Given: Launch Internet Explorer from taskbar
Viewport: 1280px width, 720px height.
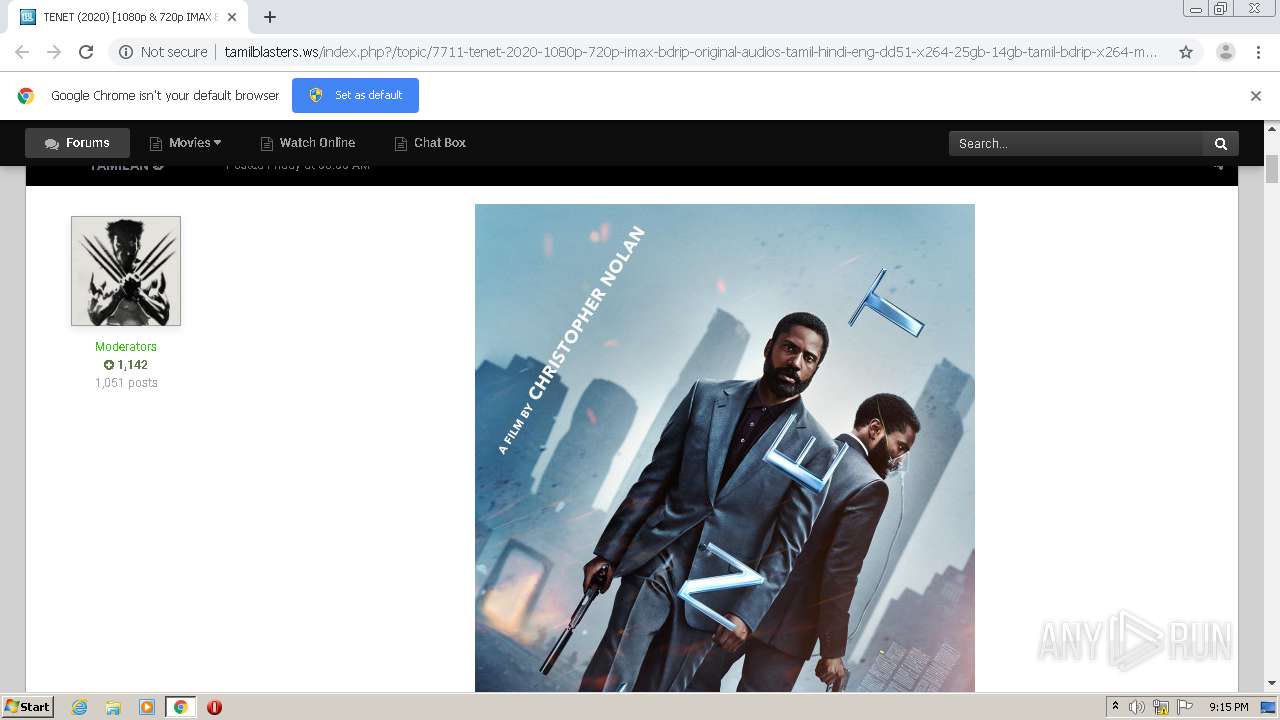Looking at the screenshot, I should pyautogui.click(x=80, y=707).
